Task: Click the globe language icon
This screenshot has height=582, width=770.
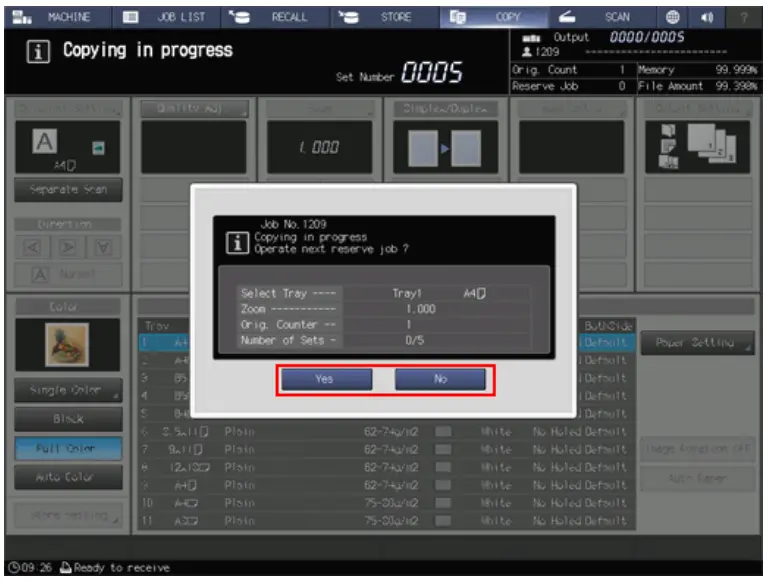Action: click(672, 17)
